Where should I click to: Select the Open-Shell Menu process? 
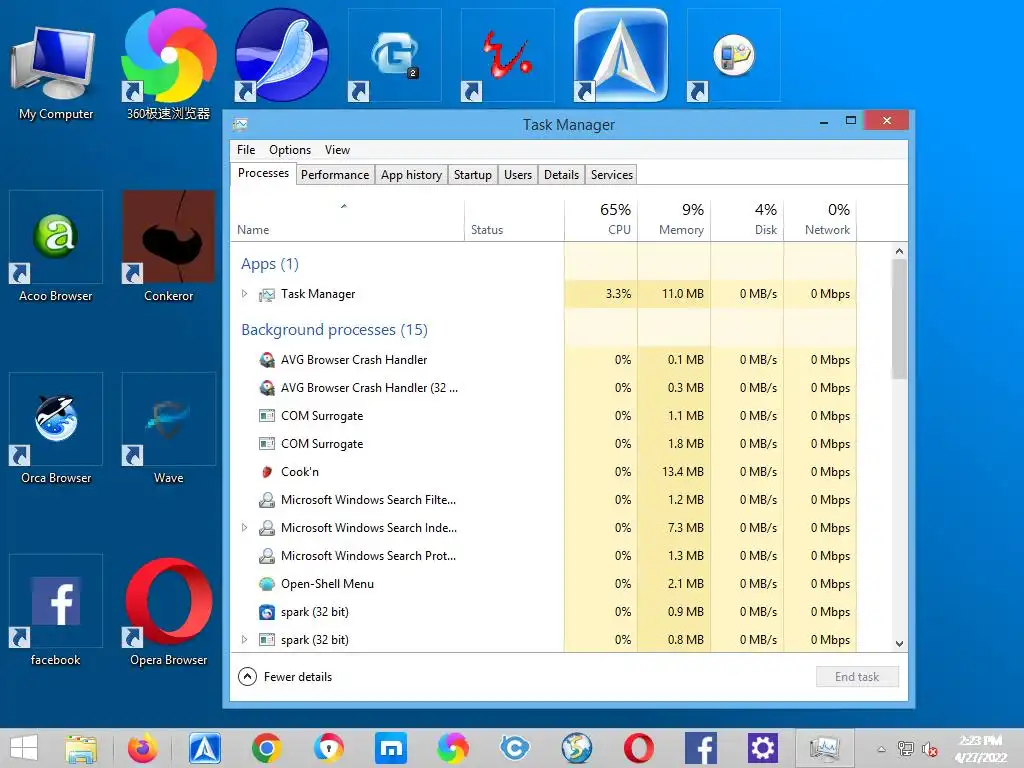[x=544, y=584]
